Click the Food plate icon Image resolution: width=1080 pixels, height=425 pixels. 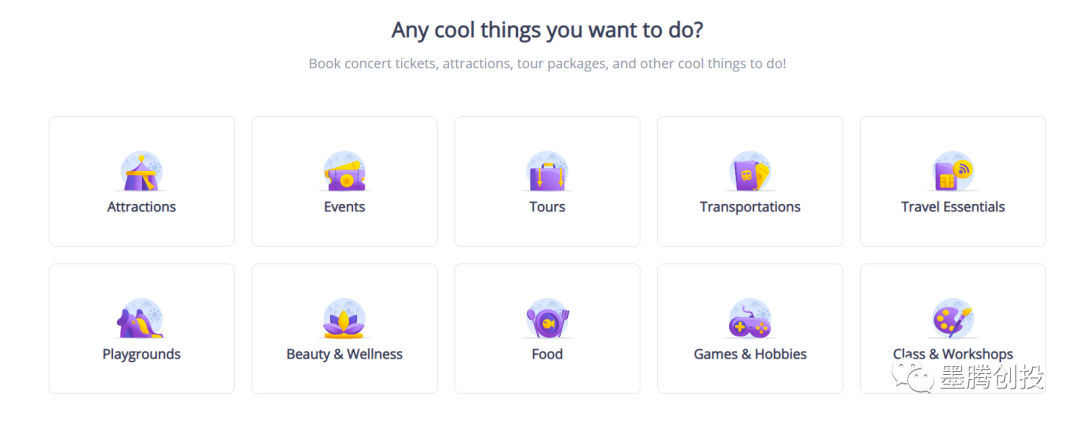tap(547, 319)
